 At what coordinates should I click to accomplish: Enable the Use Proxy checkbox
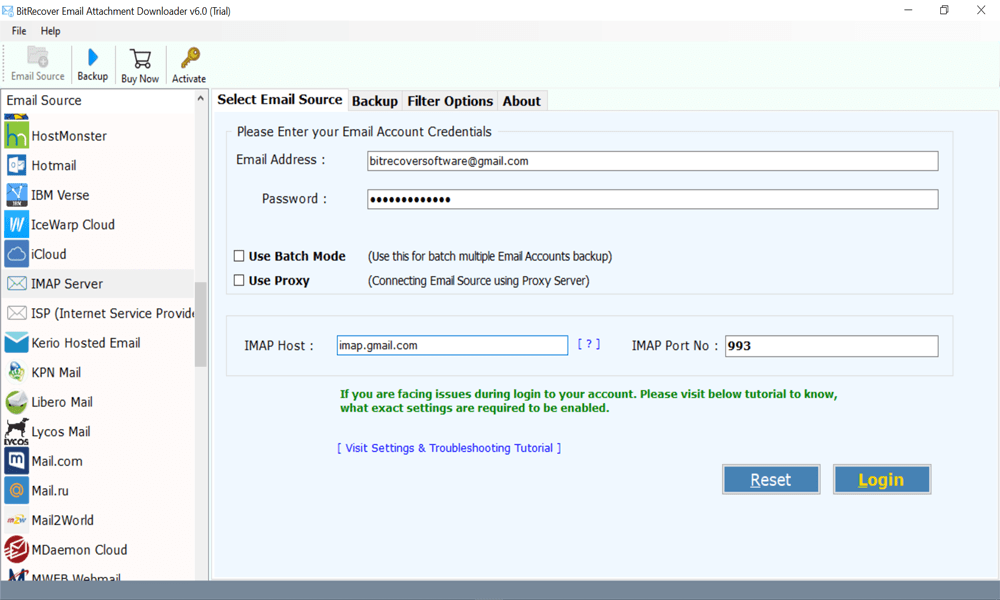click(x=239, y=280)
